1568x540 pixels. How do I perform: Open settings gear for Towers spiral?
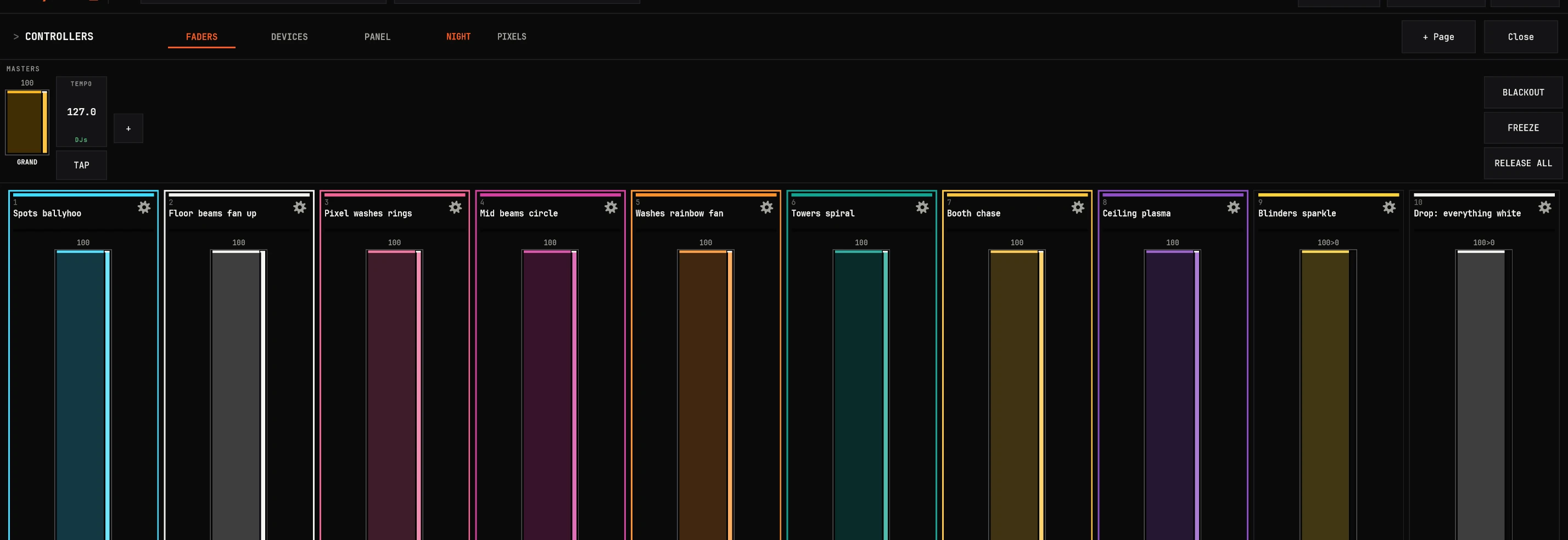[922, 207]
